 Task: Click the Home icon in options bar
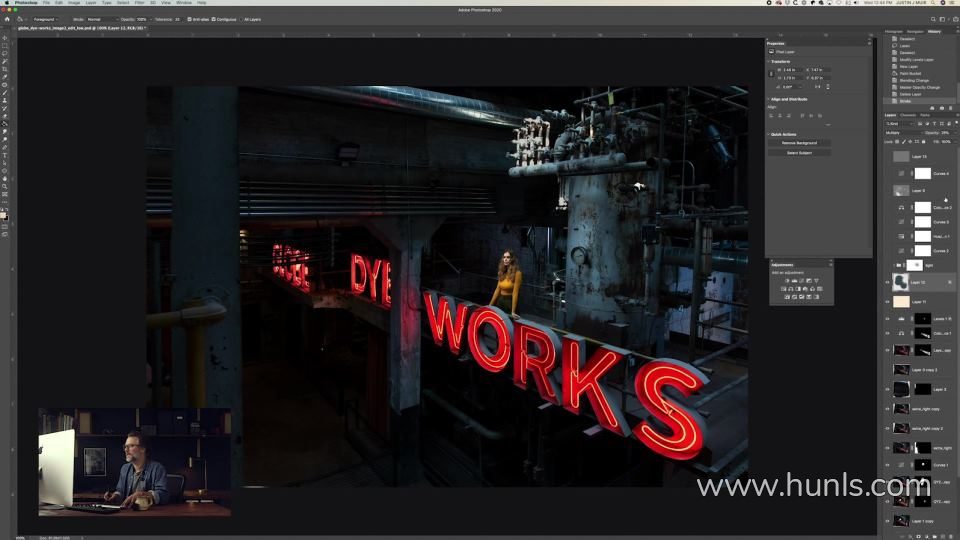[x=7, y=19]
